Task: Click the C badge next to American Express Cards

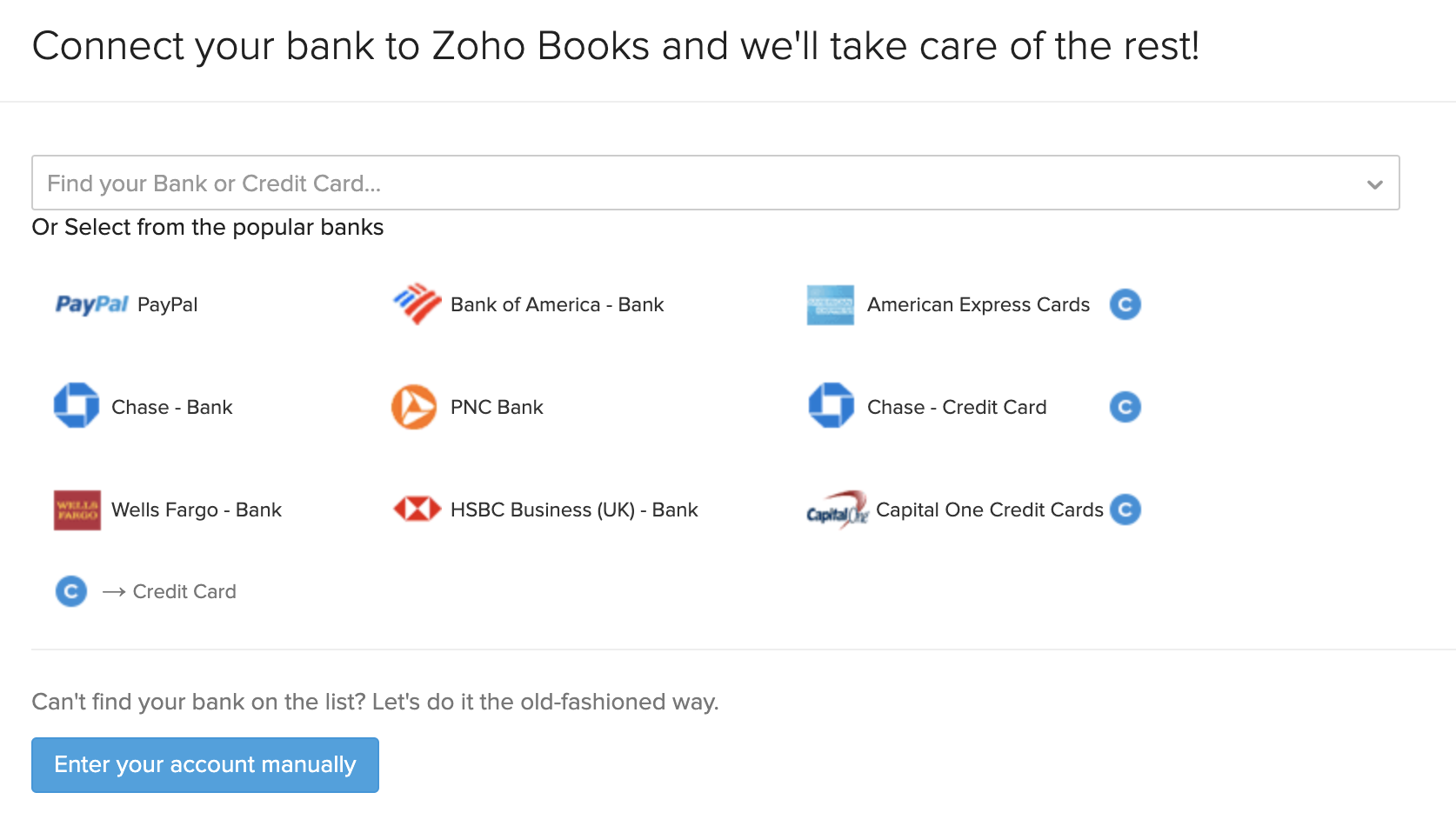Action: pos(1125,304)
